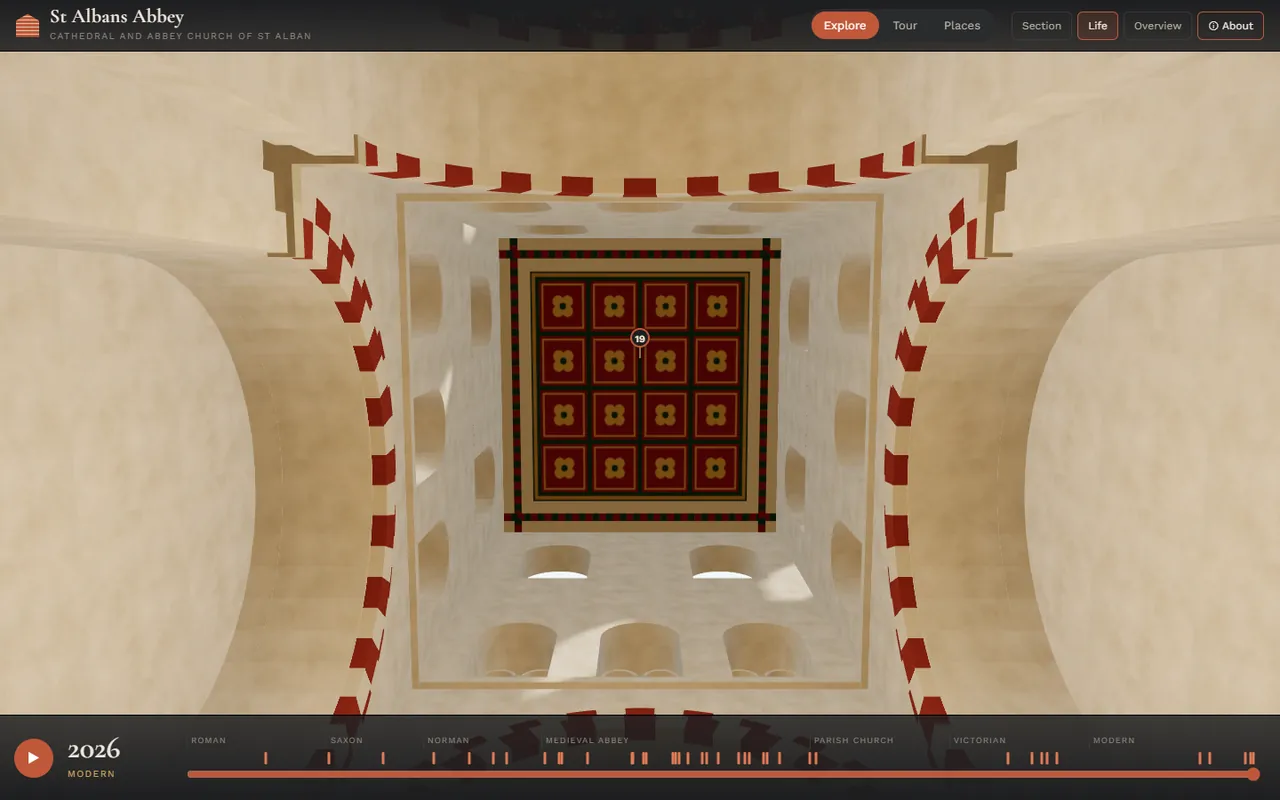Click the St Albans Abbey title
The image size is (1280, 800).
tap(117, 16)
